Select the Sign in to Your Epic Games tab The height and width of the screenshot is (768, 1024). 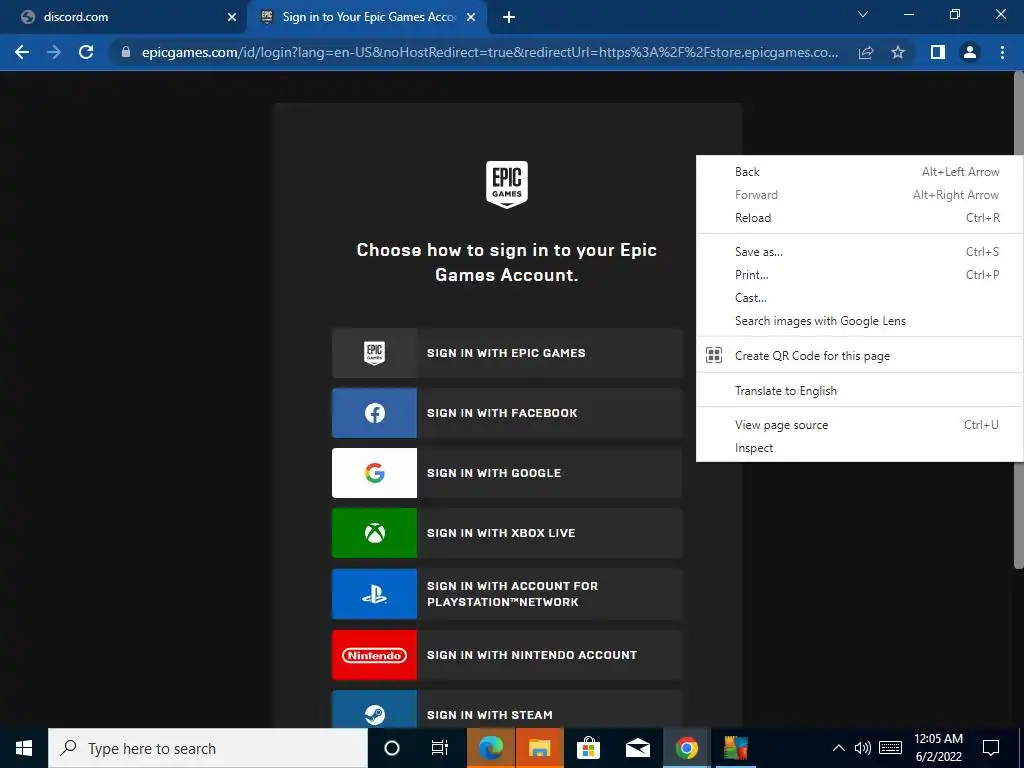pos(368,18)
